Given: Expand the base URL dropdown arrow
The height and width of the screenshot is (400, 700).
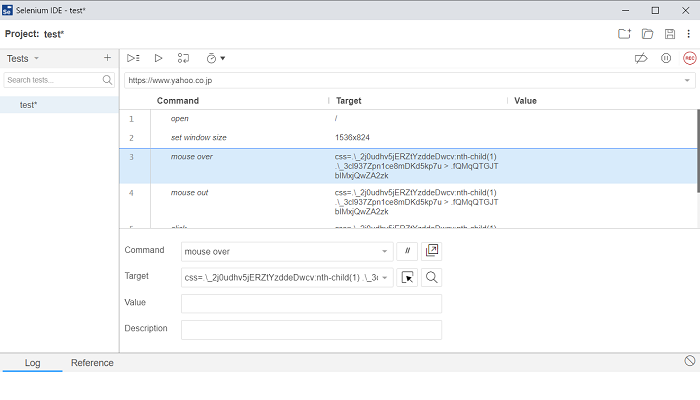Looking at the screenshot, I should point(687,81).
